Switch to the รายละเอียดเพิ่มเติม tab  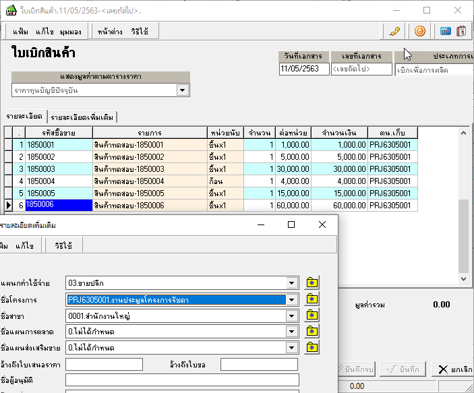pos(82,117)
